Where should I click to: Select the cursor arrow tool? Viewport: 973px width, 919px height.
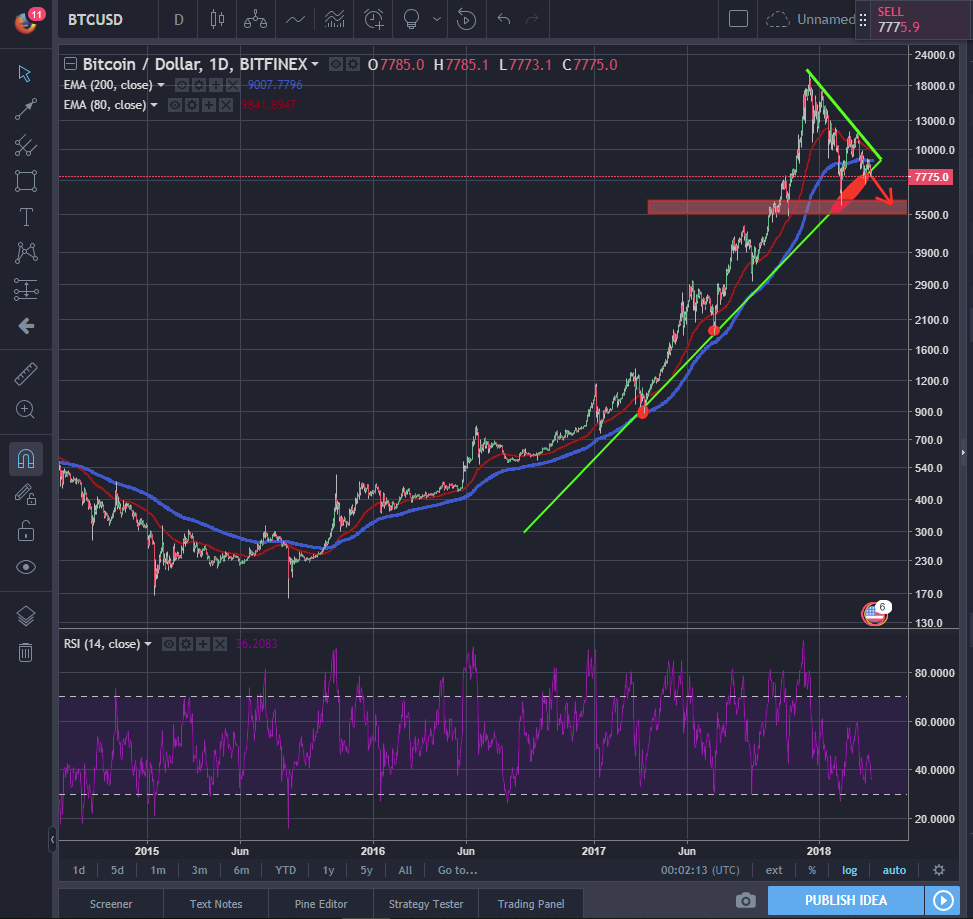click(25, 73)
